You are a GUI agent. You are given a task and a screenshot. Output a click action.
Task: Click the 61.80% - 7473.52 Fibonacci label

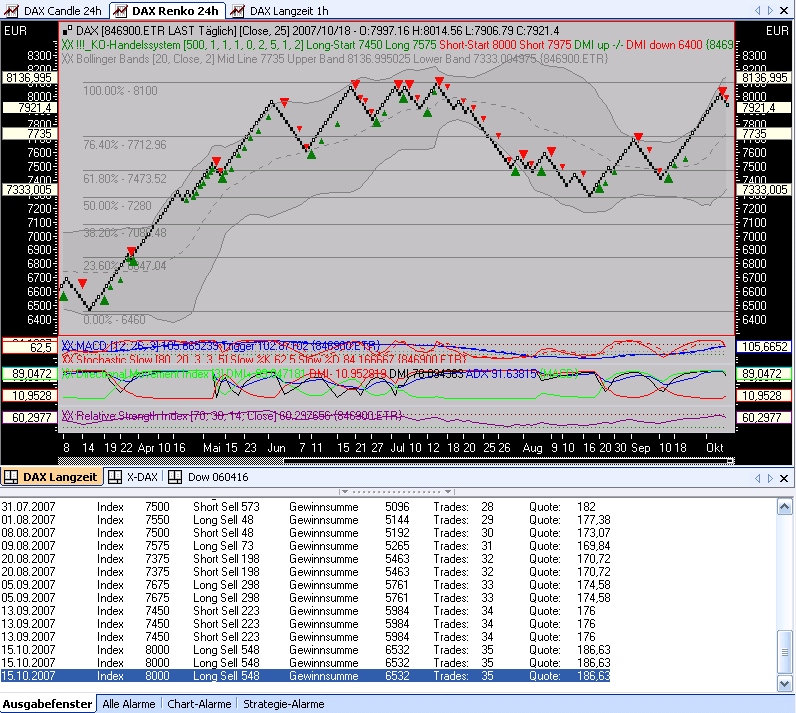tap(125, 179)
